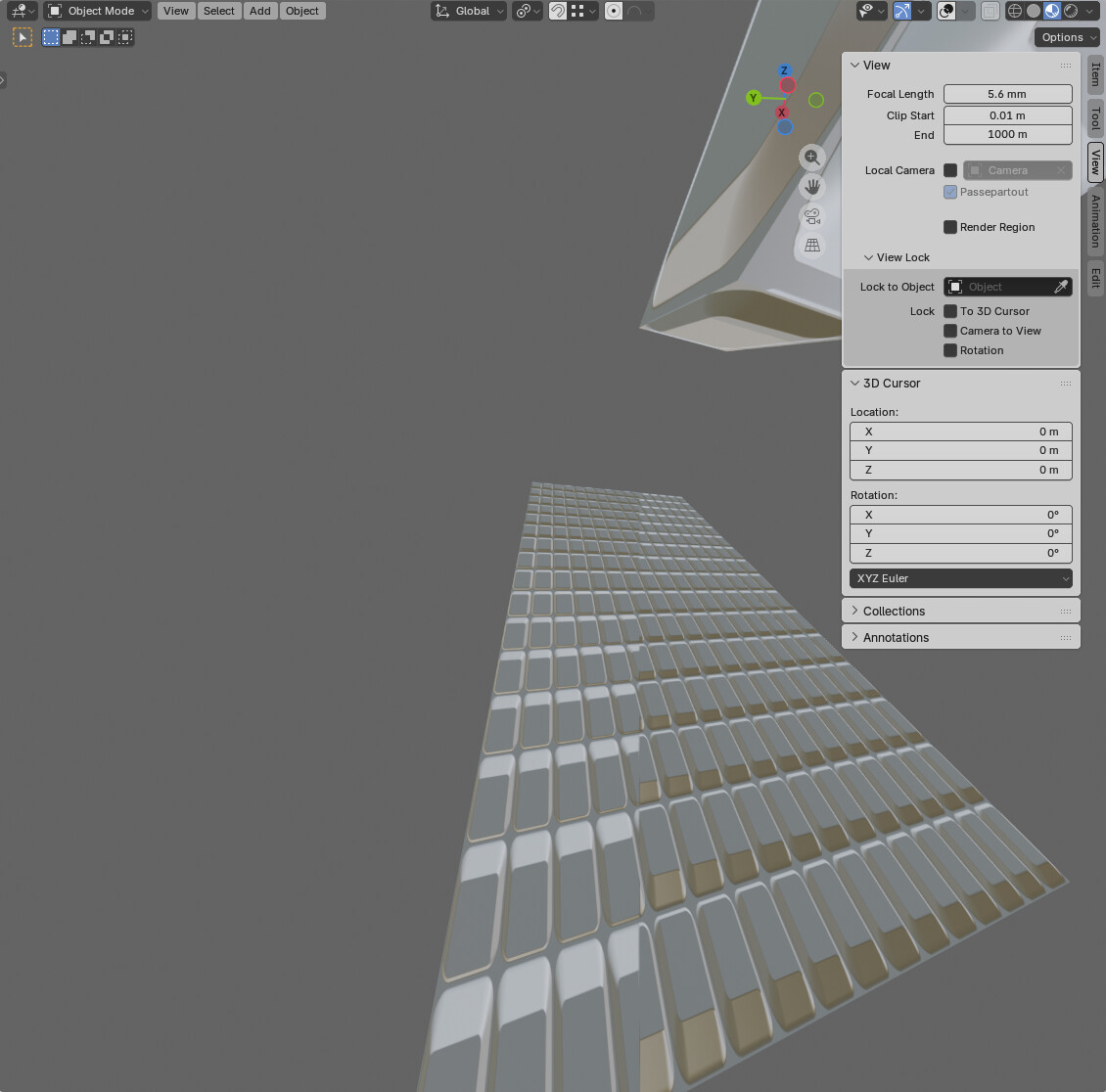The height and width of the screenshot is (1092, 1106).
Task: Open selectability and visibility popover
Action: (871, 11)
